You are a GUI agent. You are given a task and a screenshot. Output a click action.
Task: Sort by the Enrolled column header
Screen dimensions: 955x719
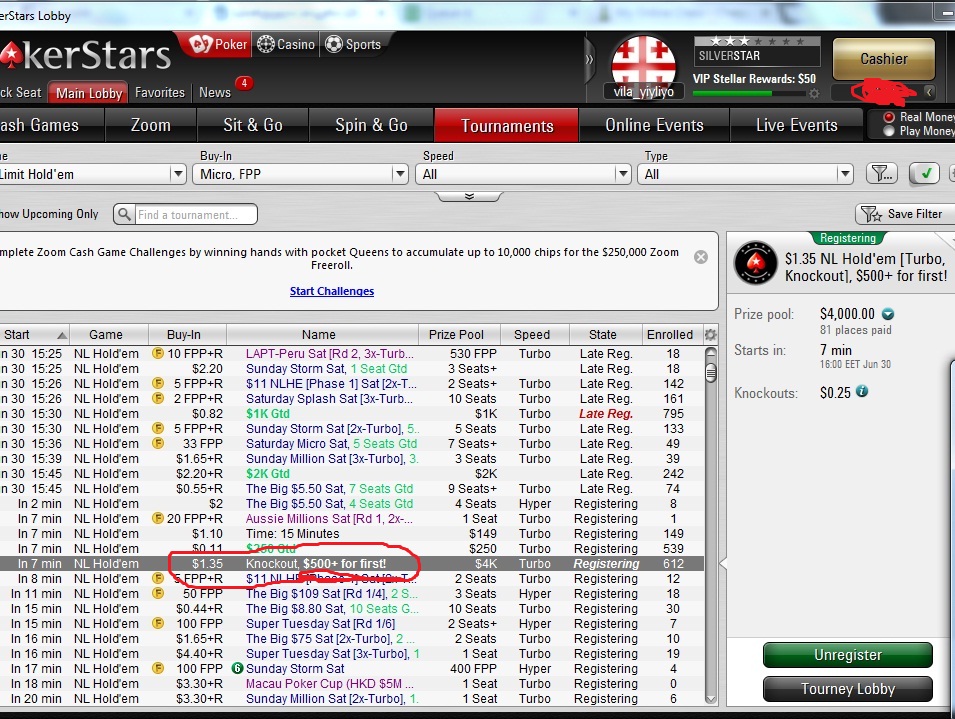click(672, 334)
